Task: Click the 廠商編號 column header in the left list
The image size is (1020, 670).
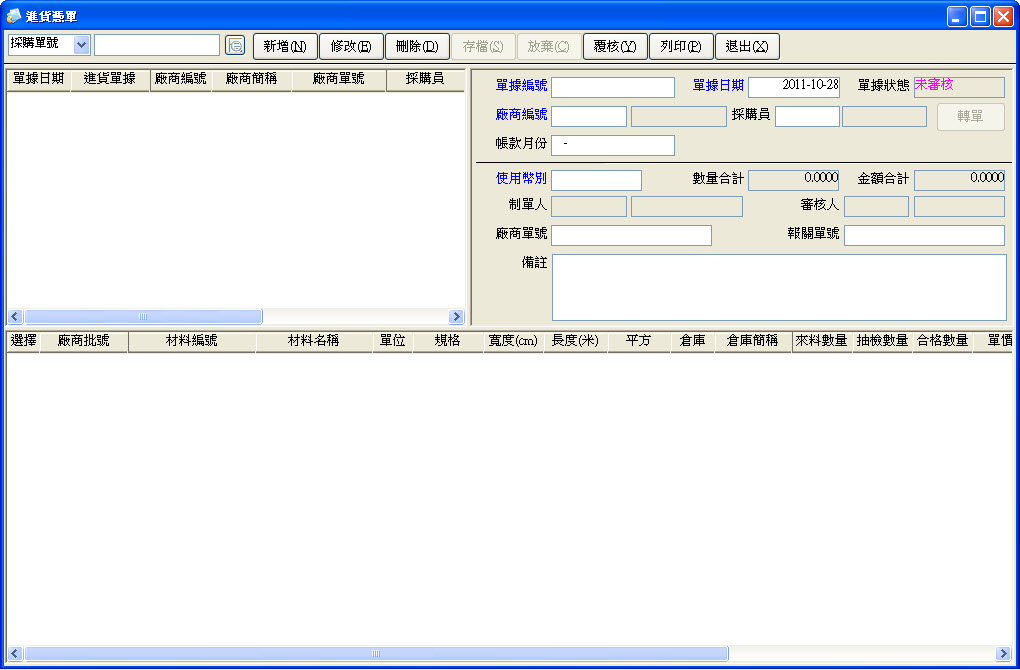Action: point(181,79)
